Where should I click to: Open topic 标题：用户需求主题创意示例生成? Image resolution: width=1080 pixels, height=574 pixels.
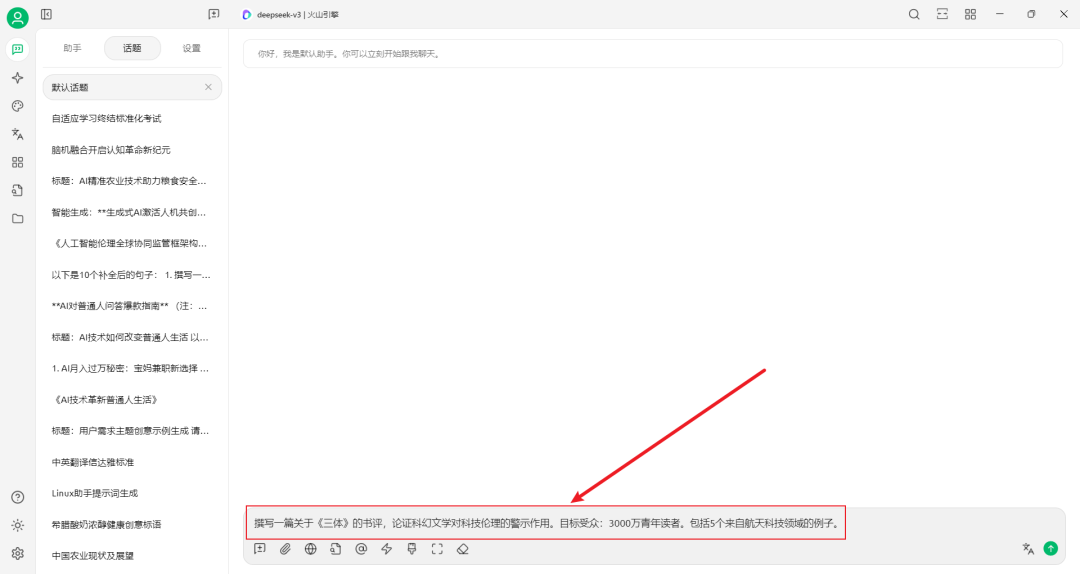(x=132, y=431)
